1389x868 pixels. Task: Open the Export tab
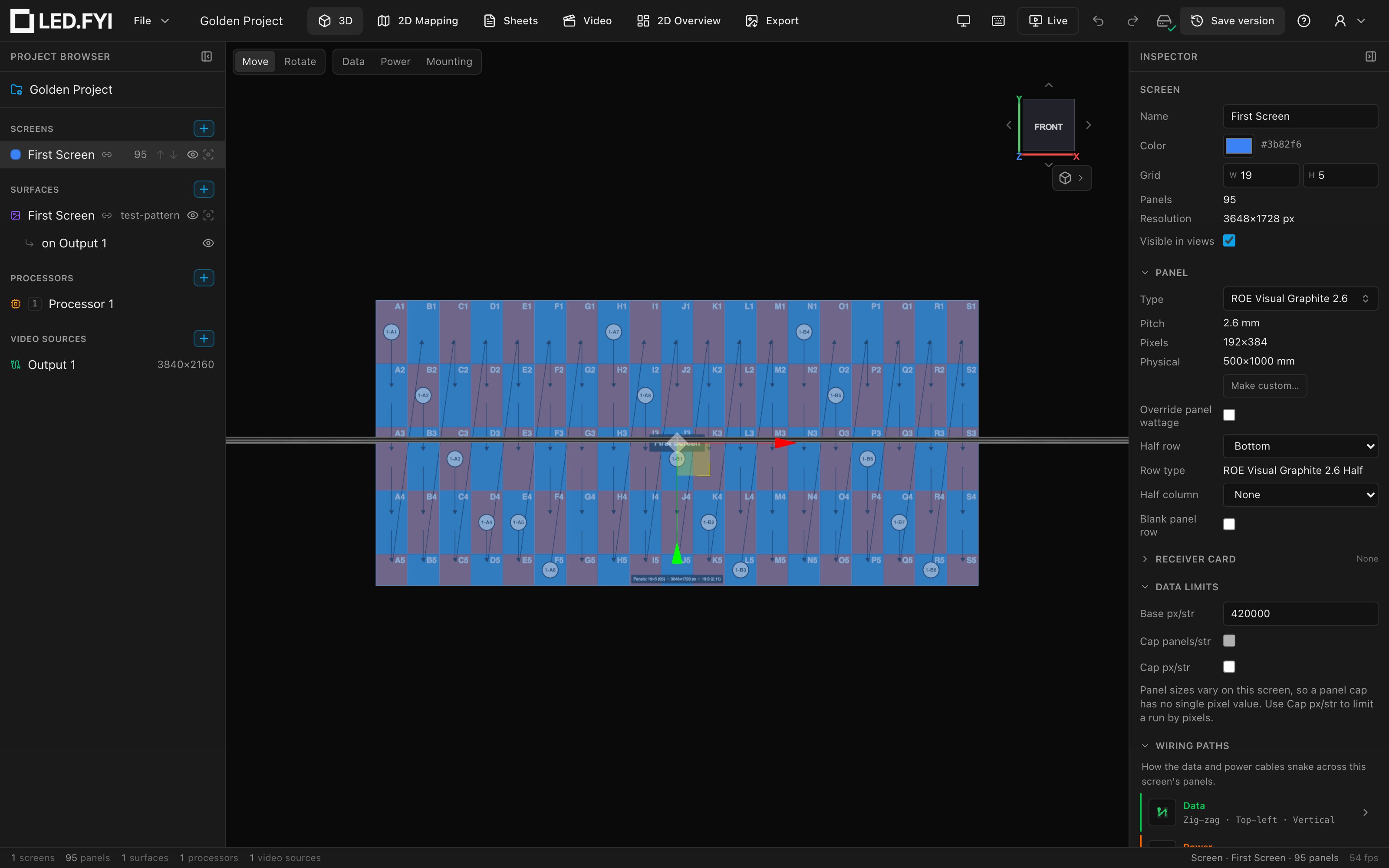(x=772, y=21)
